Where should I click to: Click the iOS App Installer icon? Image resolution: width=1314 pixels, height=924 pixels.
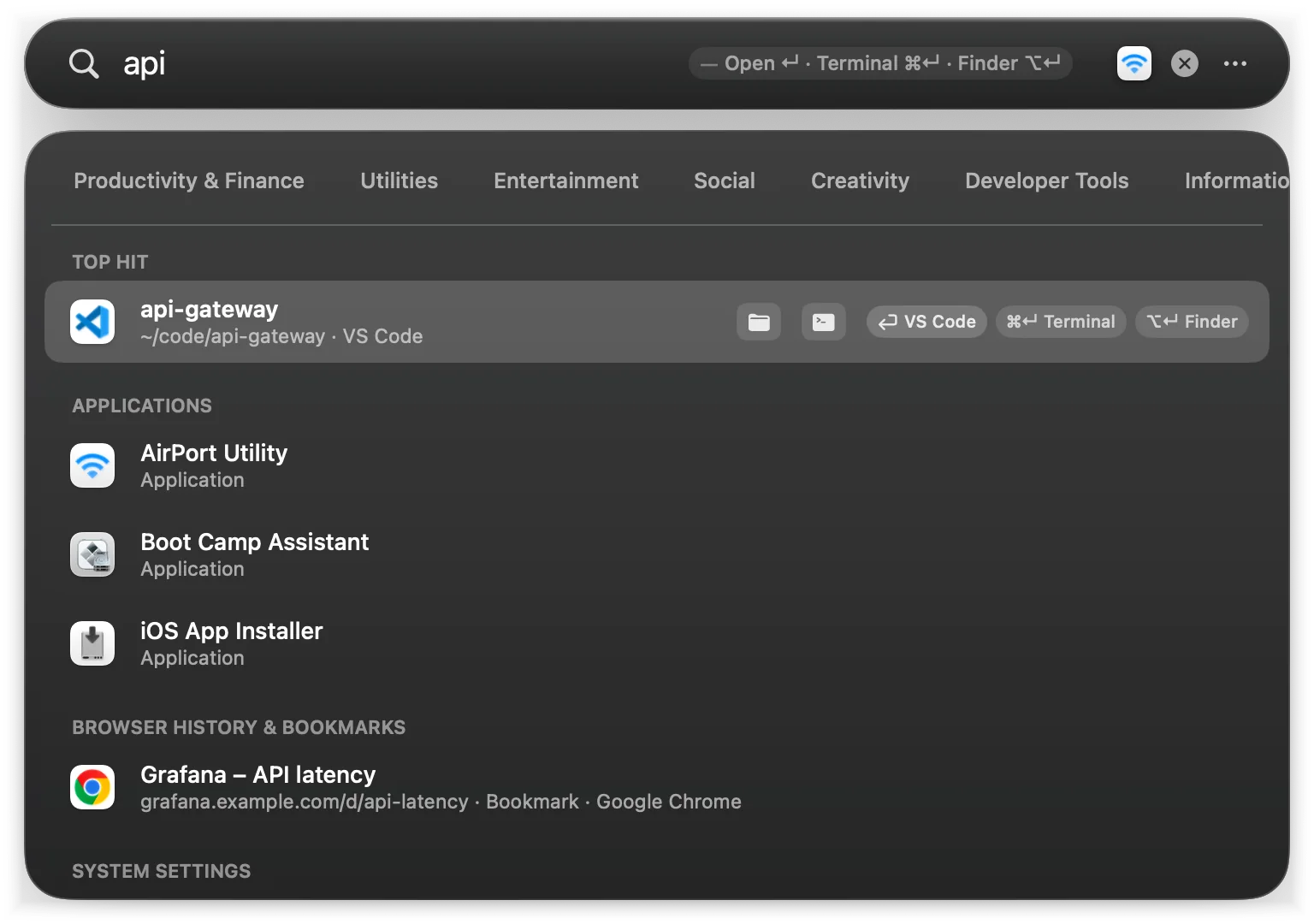click(92, 643)
